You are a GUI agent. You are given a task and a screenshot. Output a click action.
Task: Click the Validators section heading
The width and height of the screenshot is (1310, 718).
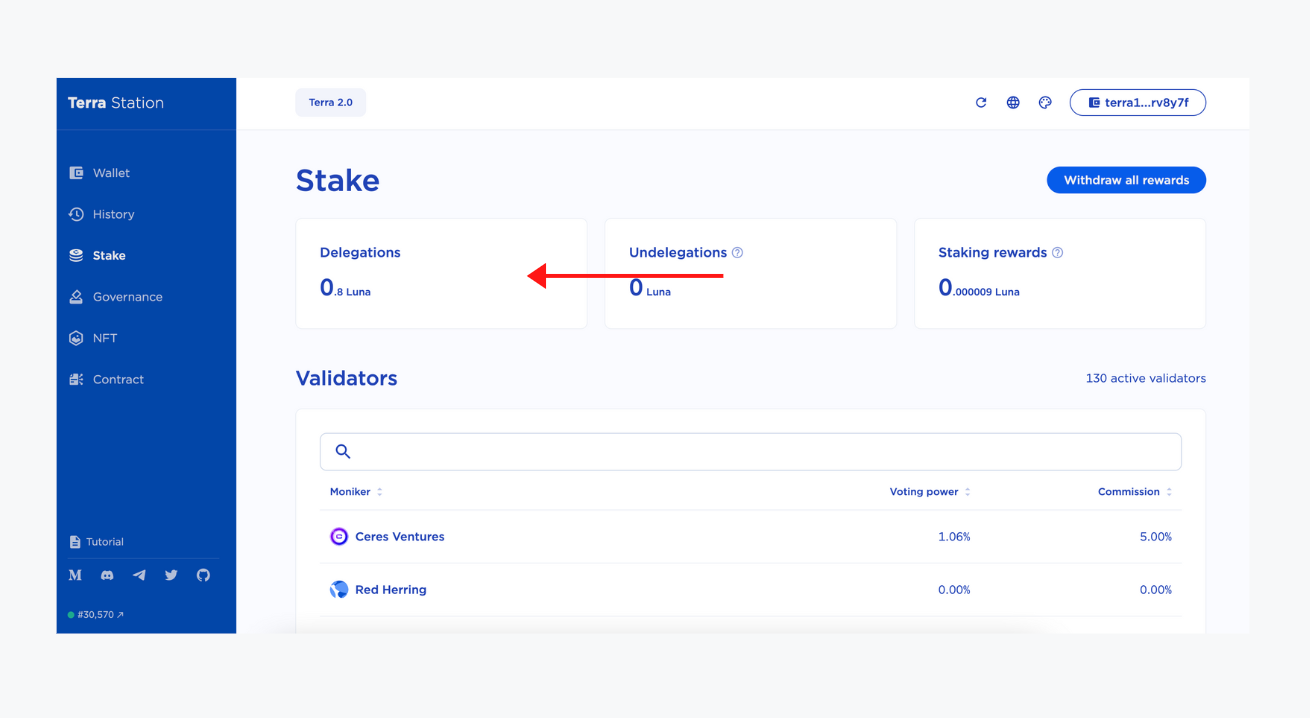coord(346,378)
